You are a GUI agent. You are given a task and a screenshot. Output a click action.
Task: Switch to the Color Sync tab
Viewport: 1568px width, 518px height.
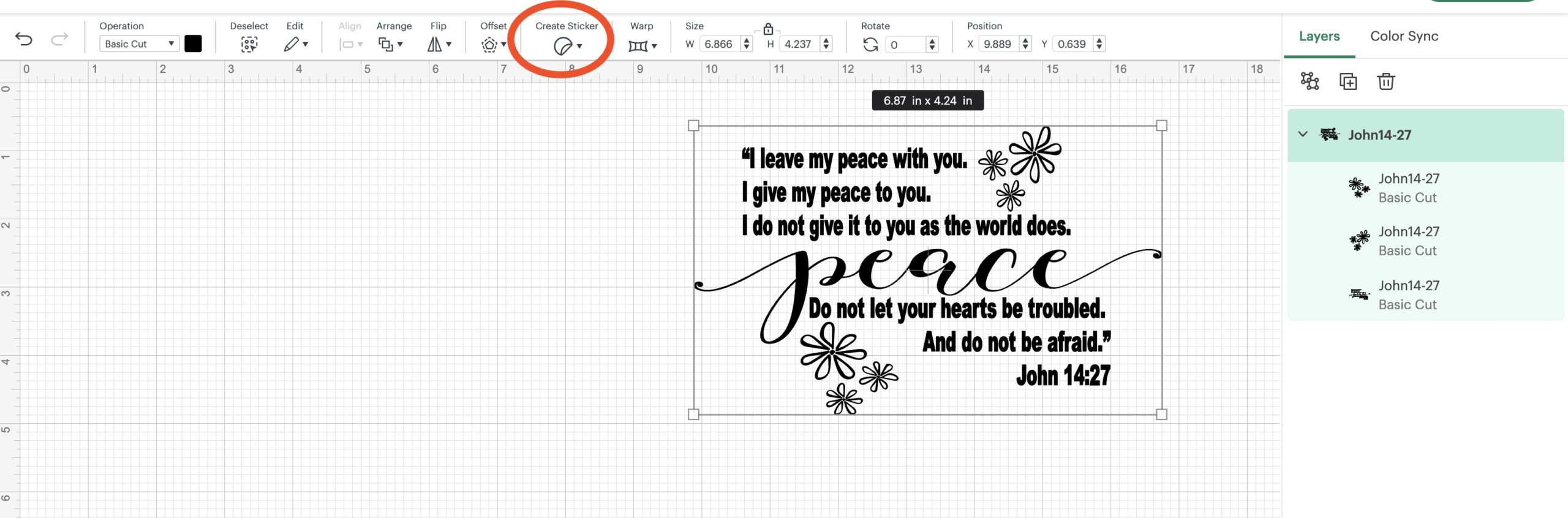1404,36
